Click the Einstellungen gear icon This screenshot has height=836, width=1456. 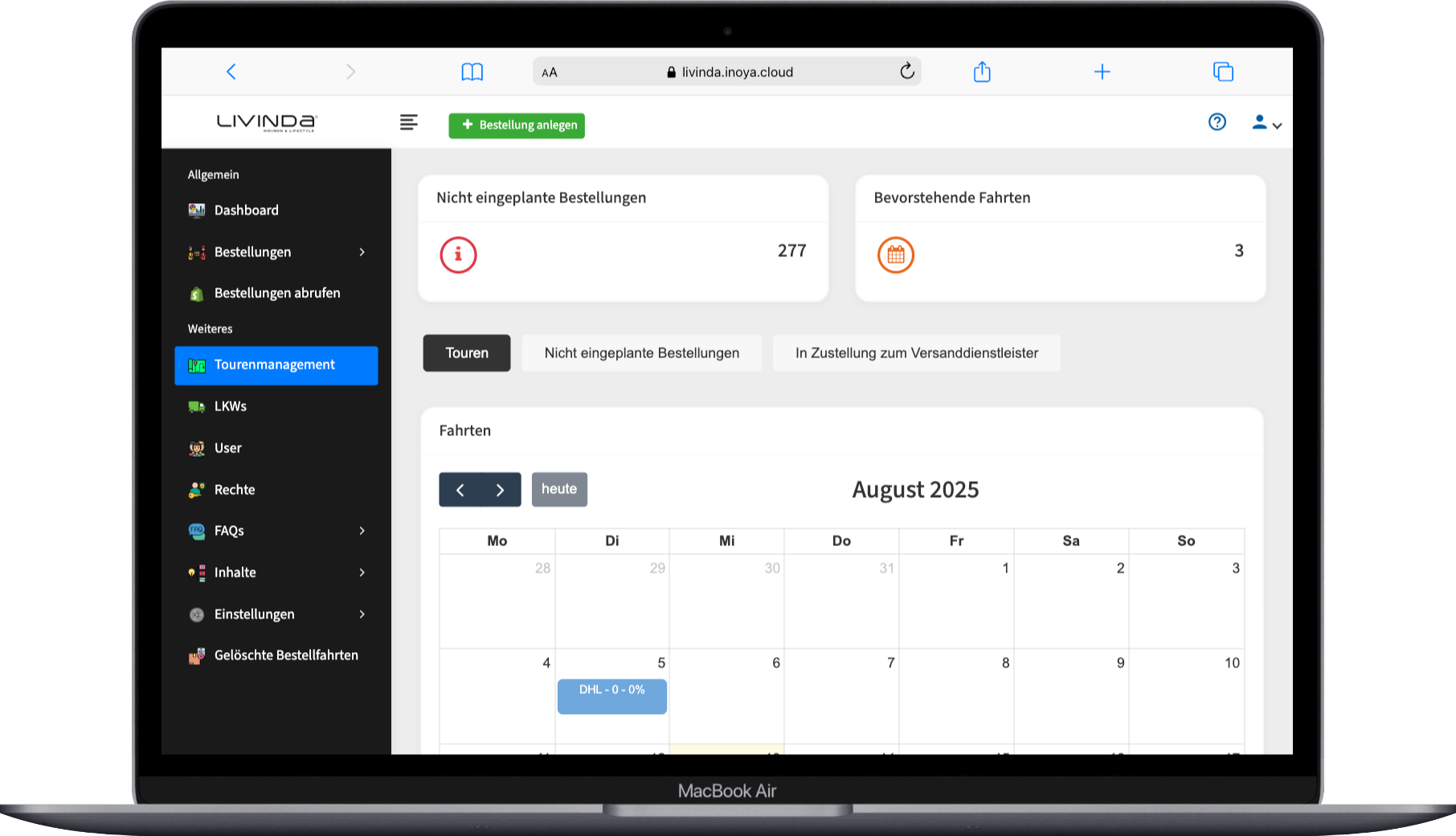196,615
